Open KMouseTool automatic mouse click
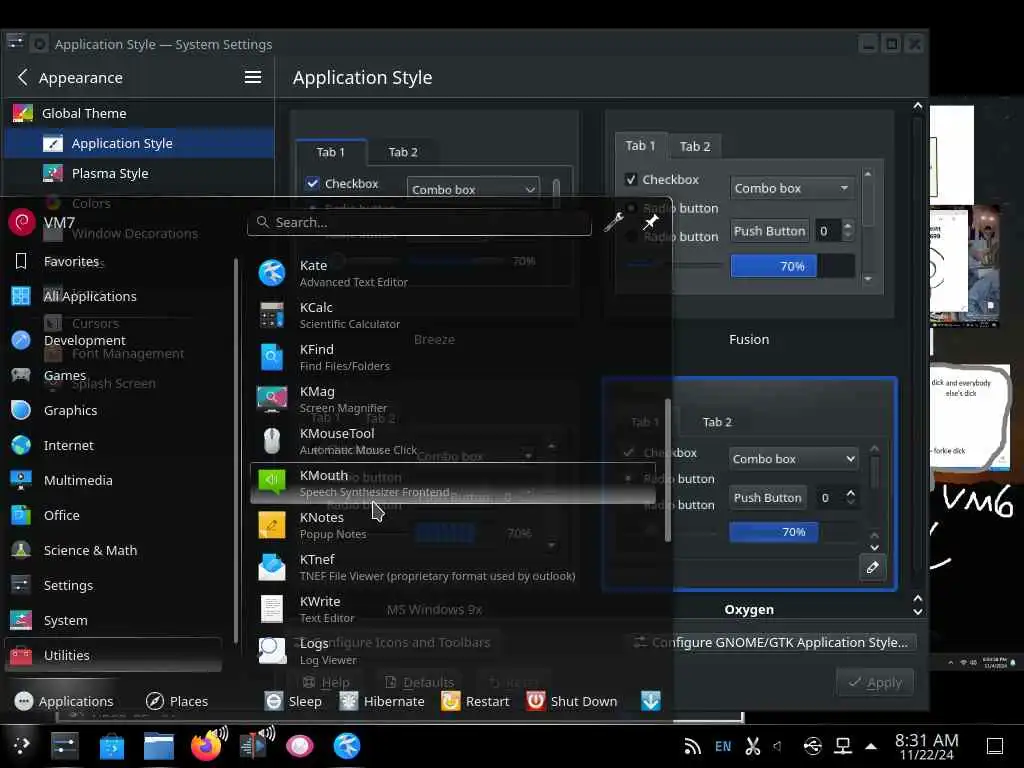Viewport: 1024px width, 768px height. 453,441
